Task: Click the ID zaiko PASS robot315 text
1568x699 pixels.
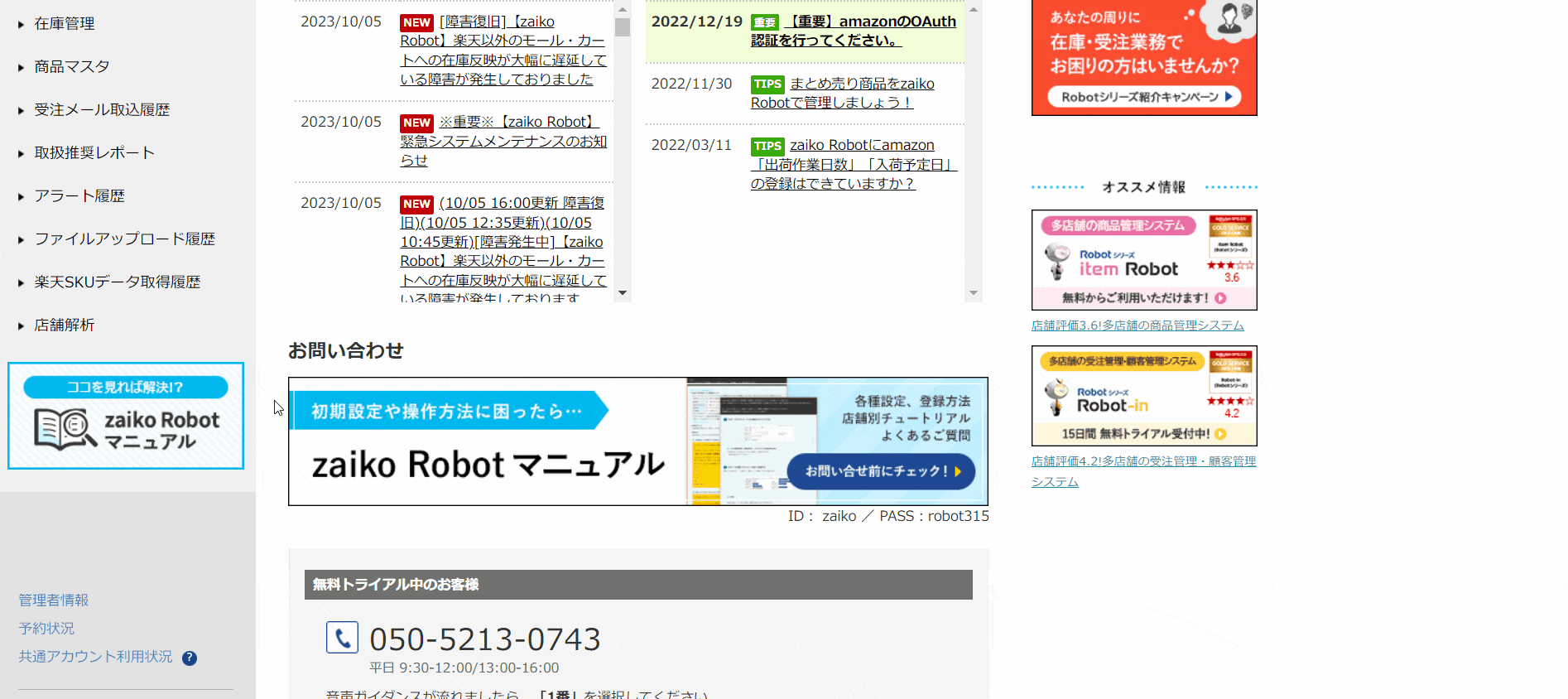Action: pos(888,516)
